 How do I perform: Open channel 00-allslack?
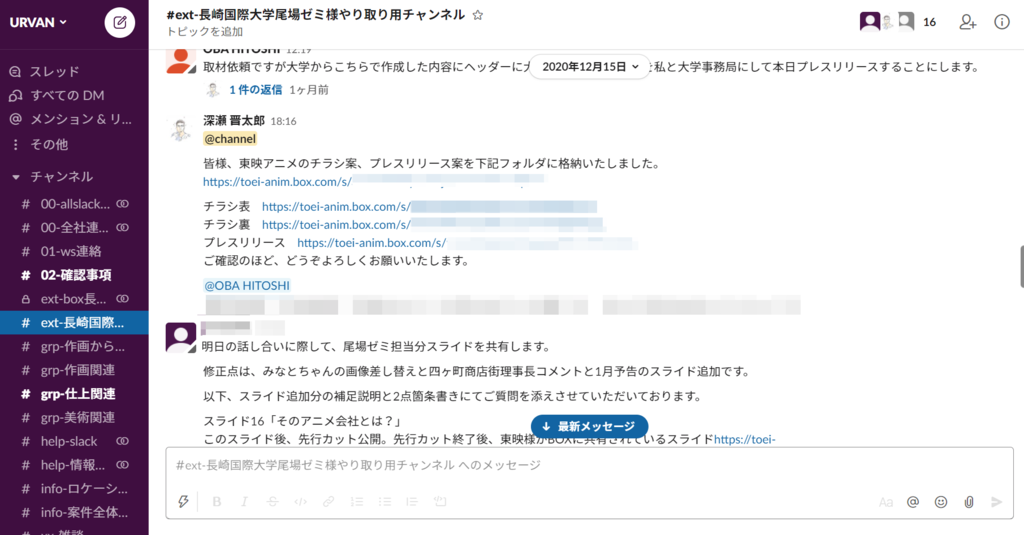(x=74, y=204)
